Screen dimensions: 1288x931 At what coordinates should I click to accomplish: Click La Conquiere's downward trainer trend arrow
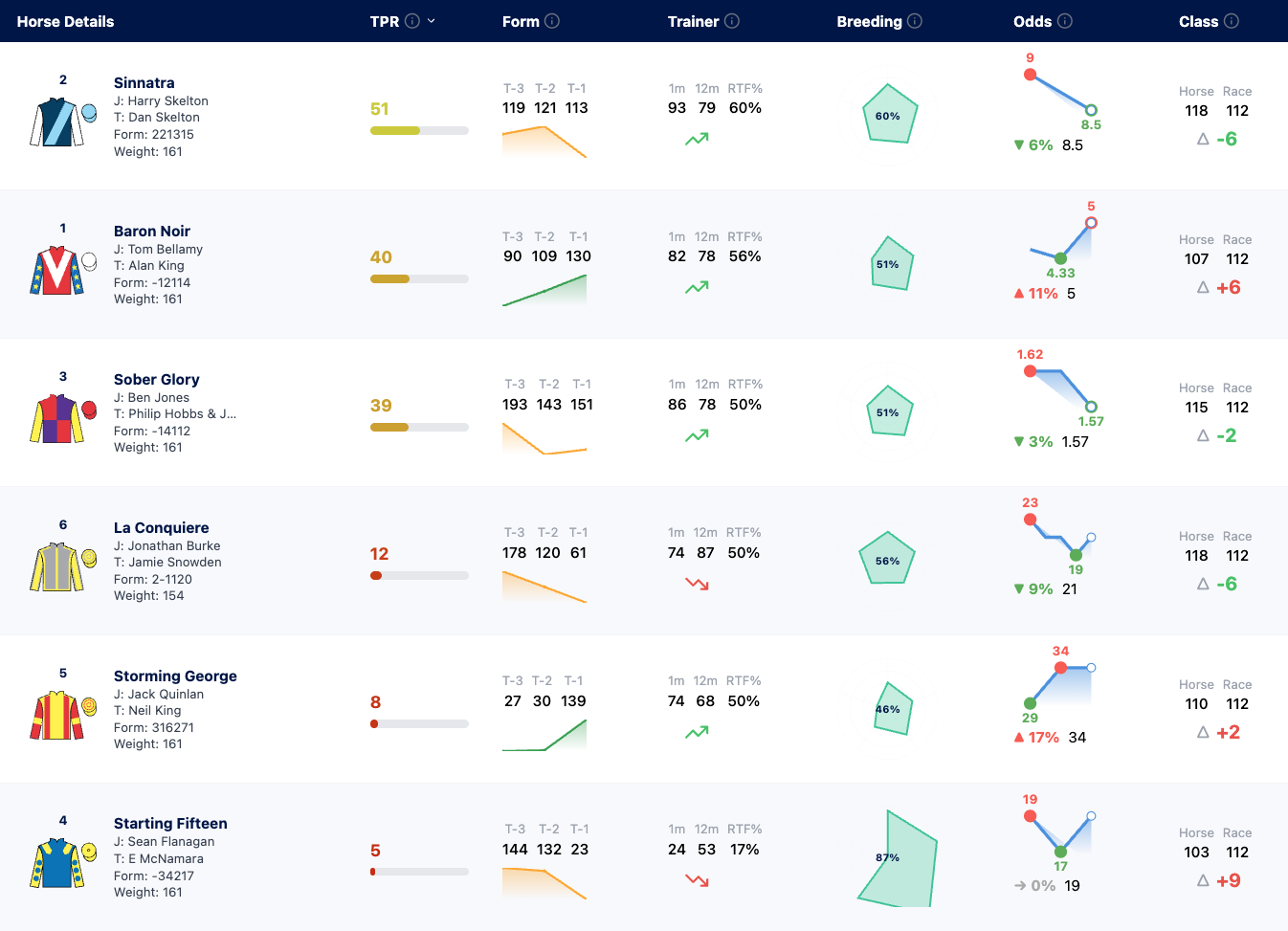click(x=697, y=584)
